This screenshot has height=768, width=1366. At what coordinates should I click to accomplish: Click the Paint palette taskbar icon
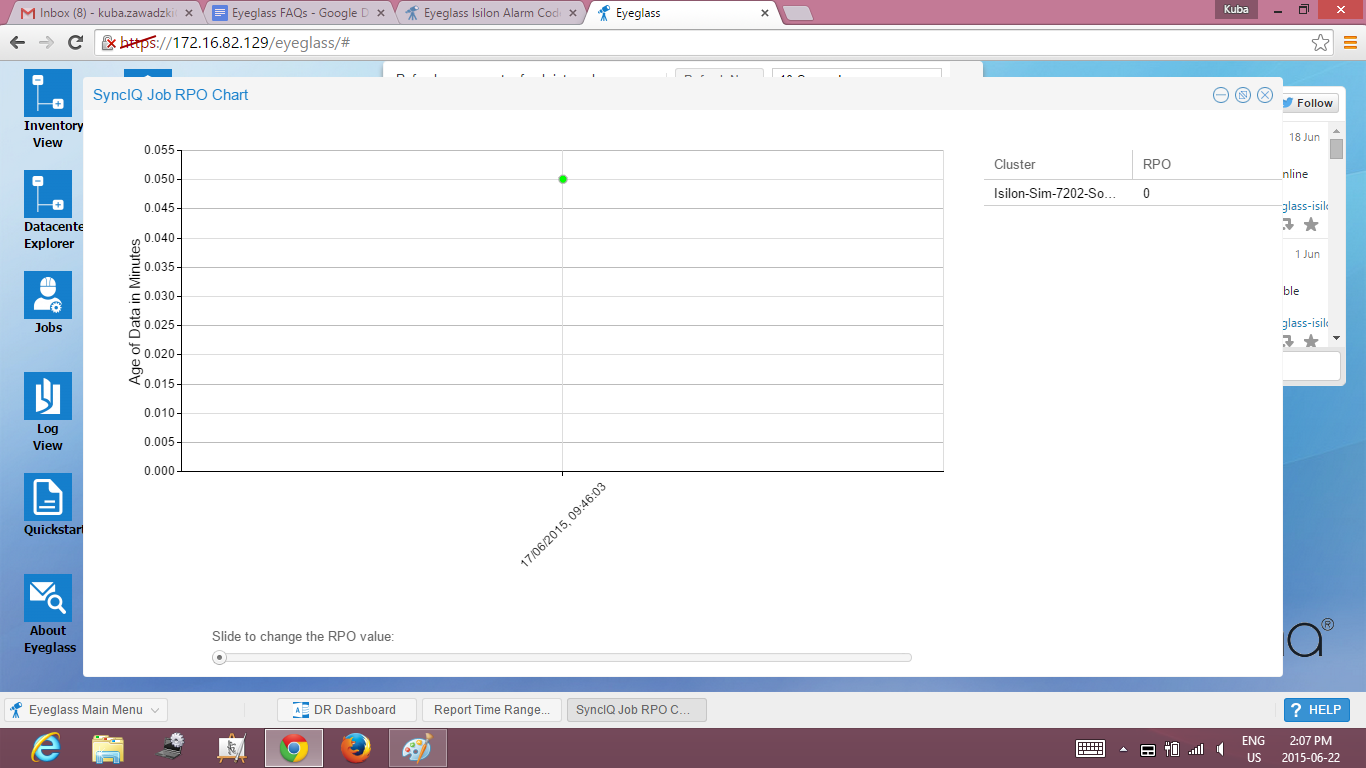pyautogui.click(x=417, y=748)
